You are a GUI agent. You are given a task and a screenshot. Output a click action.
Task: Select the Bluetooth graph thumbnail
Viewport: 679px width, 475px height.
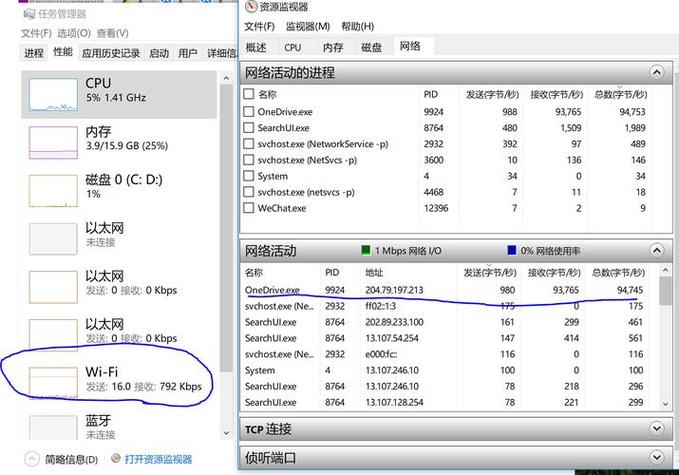click(x=53, y=427)
